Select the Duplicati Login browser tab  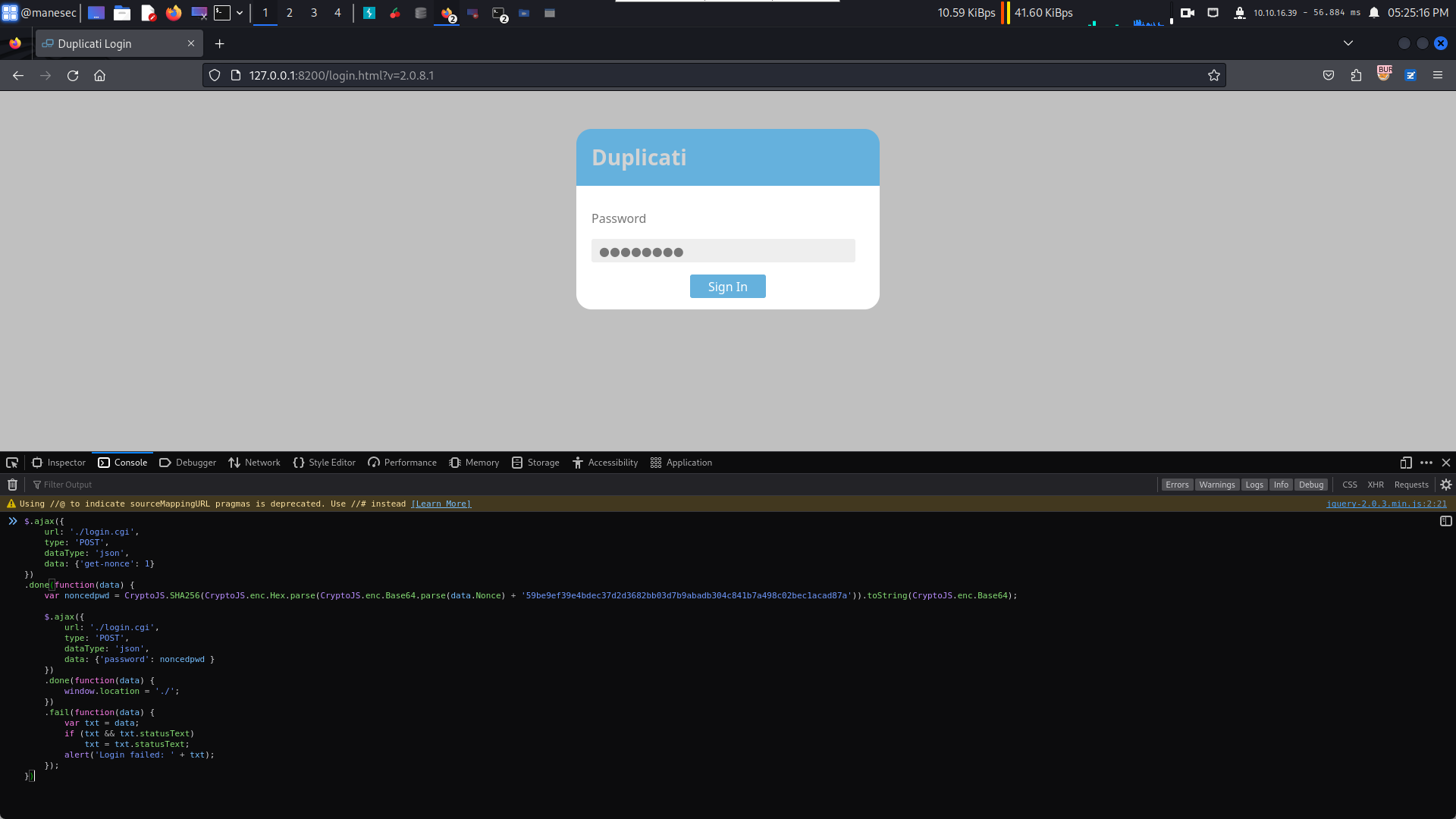point(119,44)
